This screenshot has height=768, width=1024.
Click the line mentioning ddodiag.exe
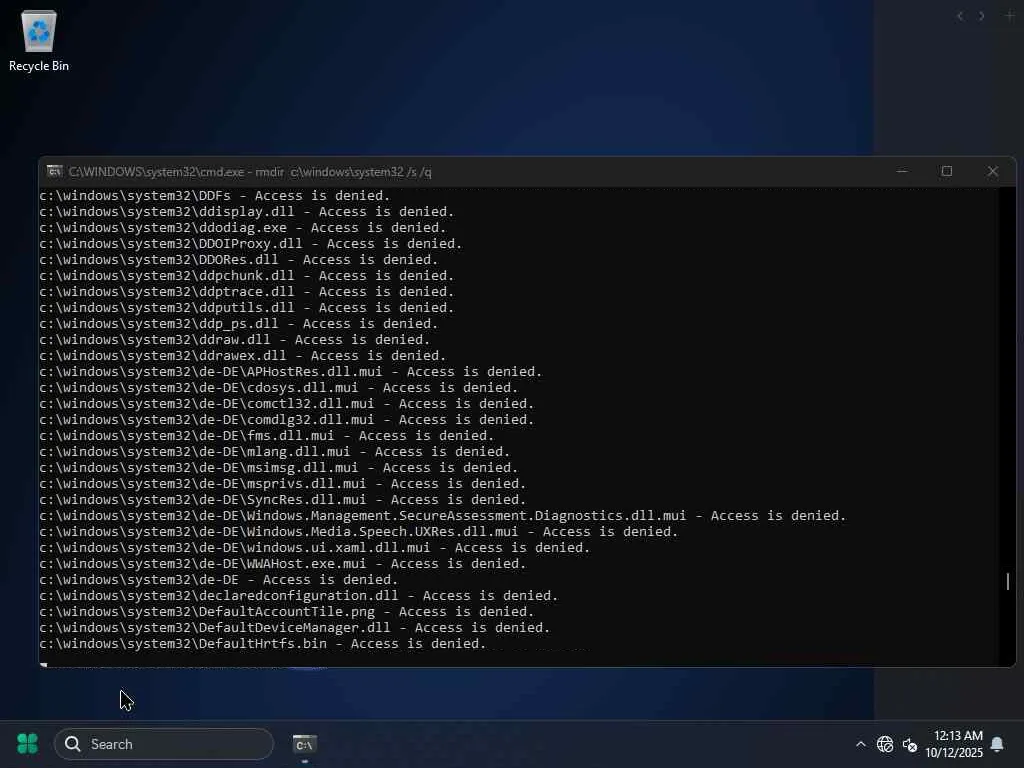[243, 227]
